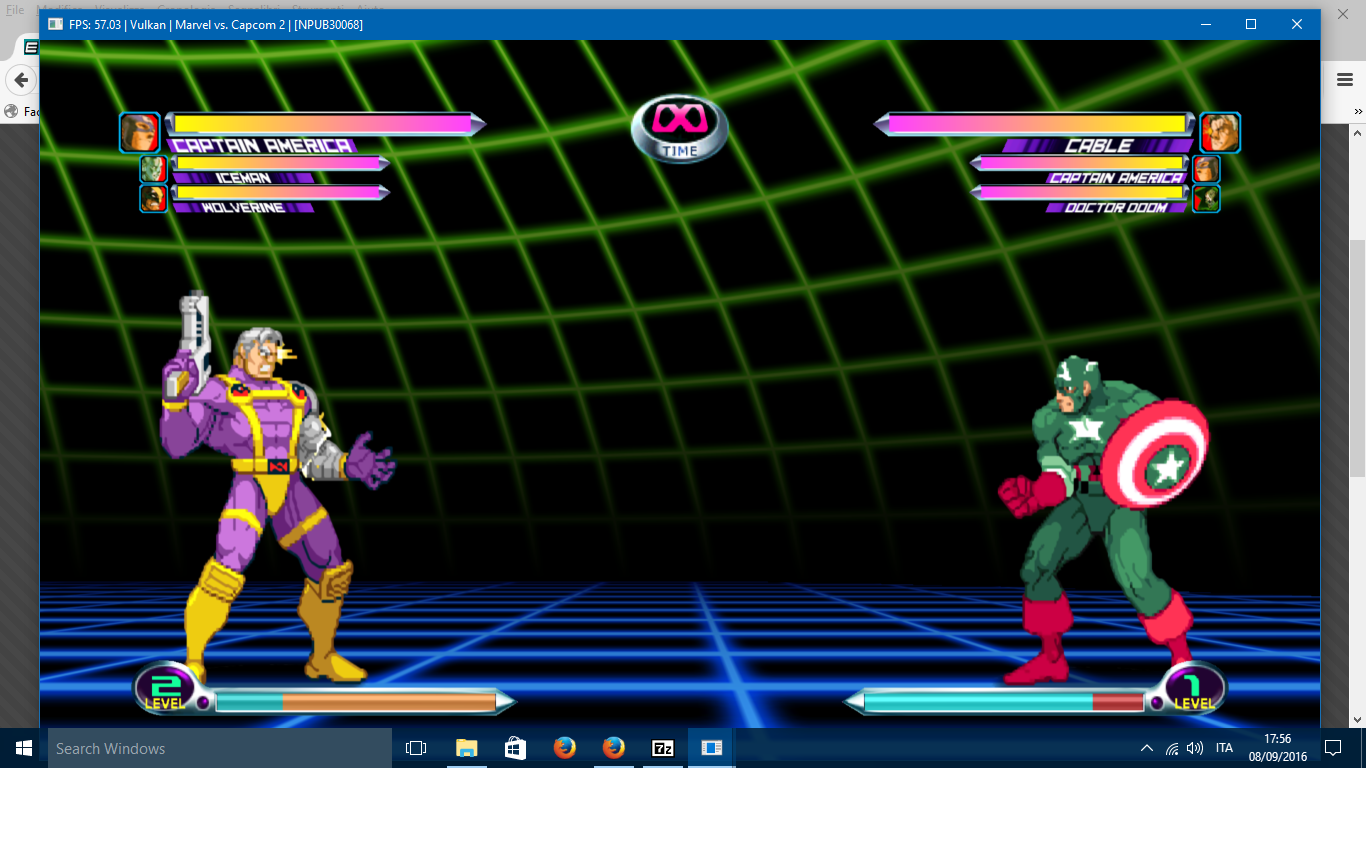Click the DOCTOR DOOM name label
This screenshot has height=856, width=1366.
[x=1116, y=208]
